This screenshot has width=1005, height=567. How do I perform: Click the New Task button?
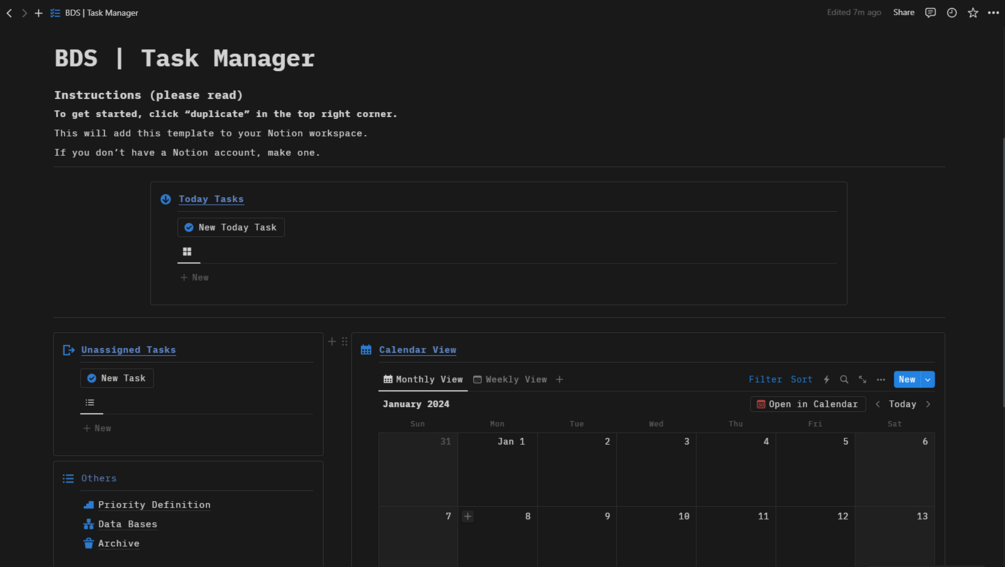tap(117, 378)
